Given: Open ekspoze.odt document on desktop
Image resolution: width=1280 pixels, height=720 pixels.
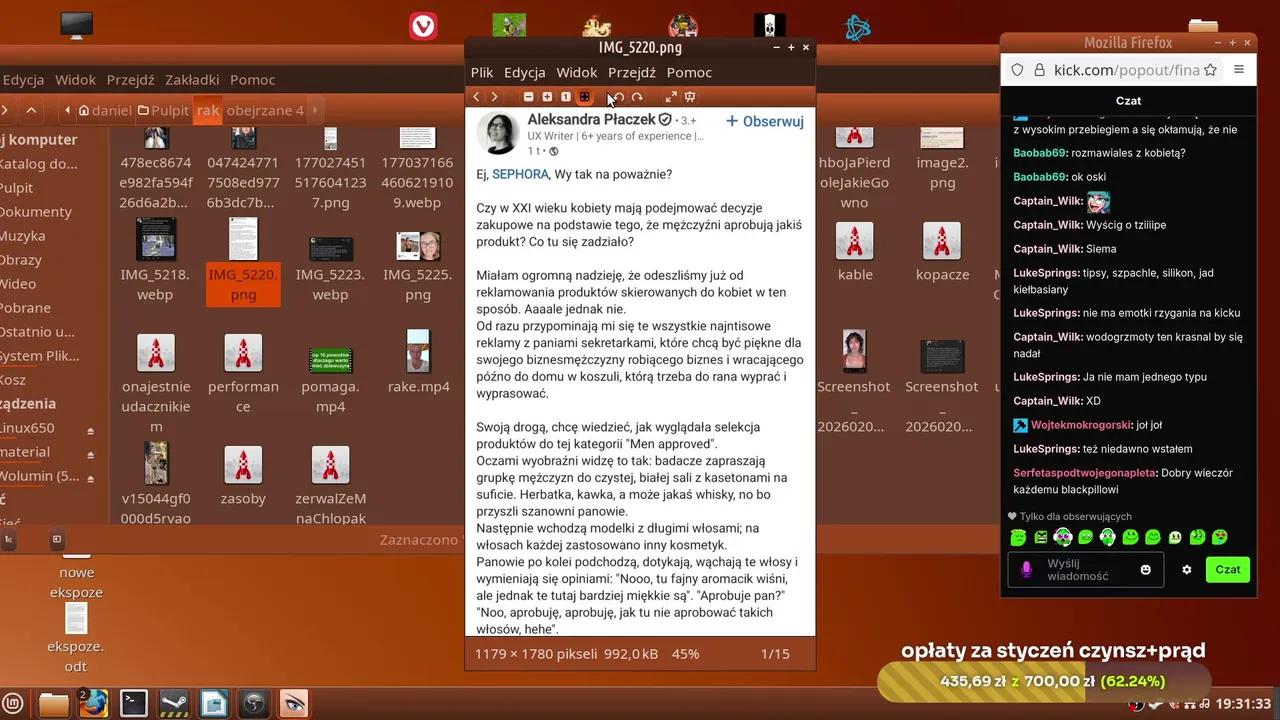Looking at the screenshot, I should (76, 637).
